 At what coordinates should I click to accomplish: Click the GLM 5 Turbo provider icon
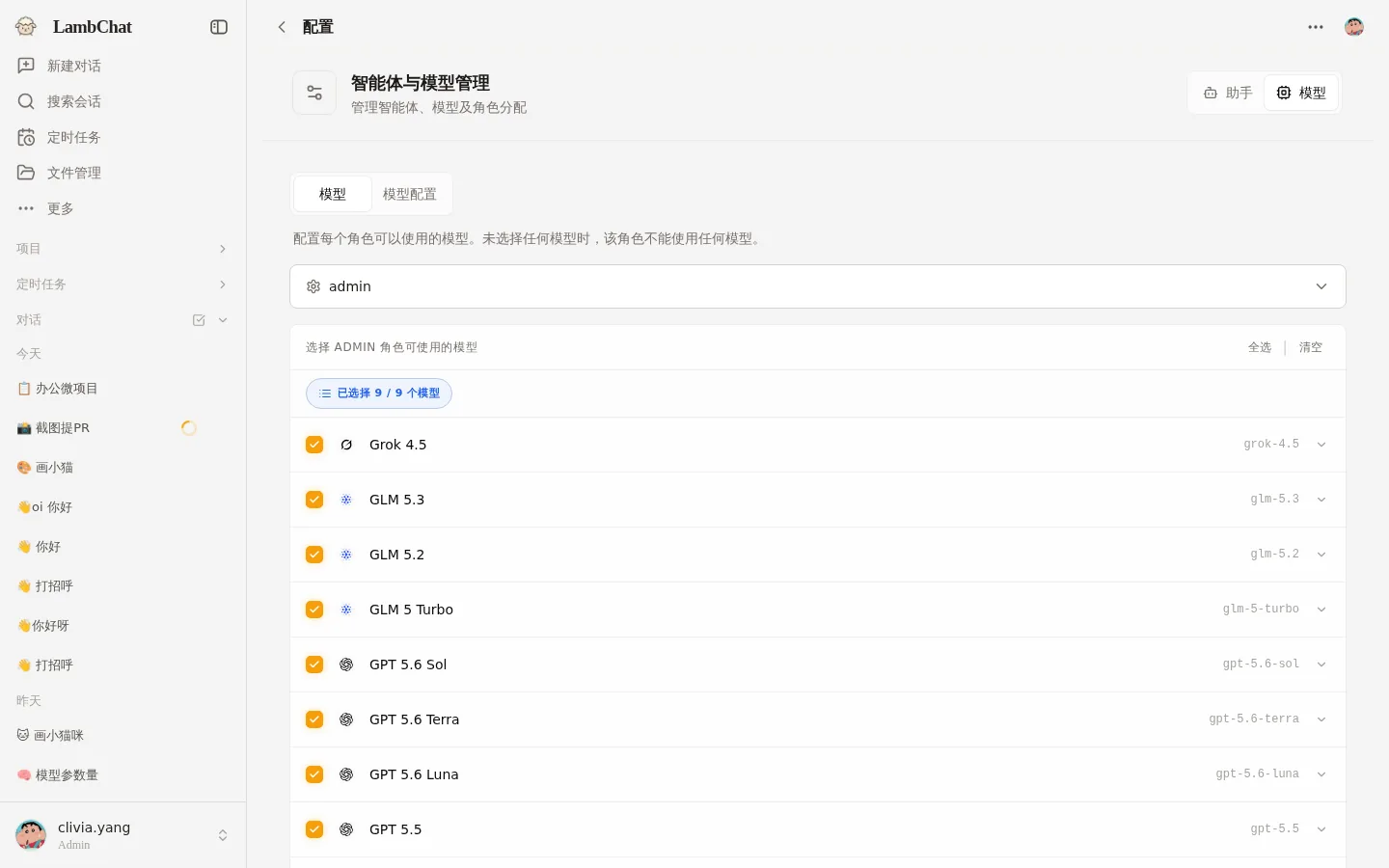[x=346, y=610]
